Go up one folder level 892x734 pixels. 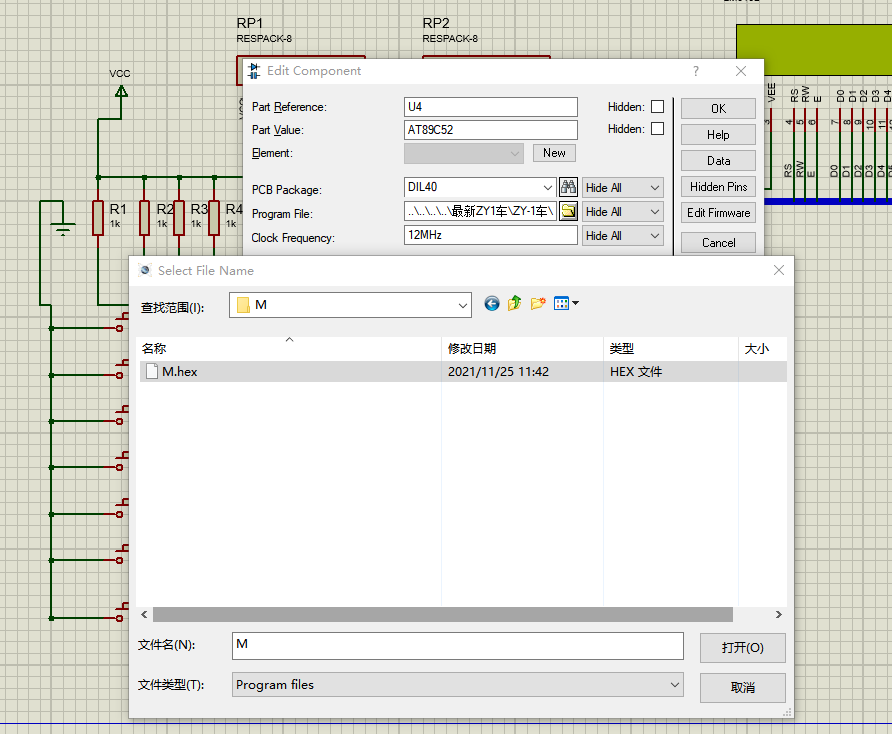tap(515, 303)
